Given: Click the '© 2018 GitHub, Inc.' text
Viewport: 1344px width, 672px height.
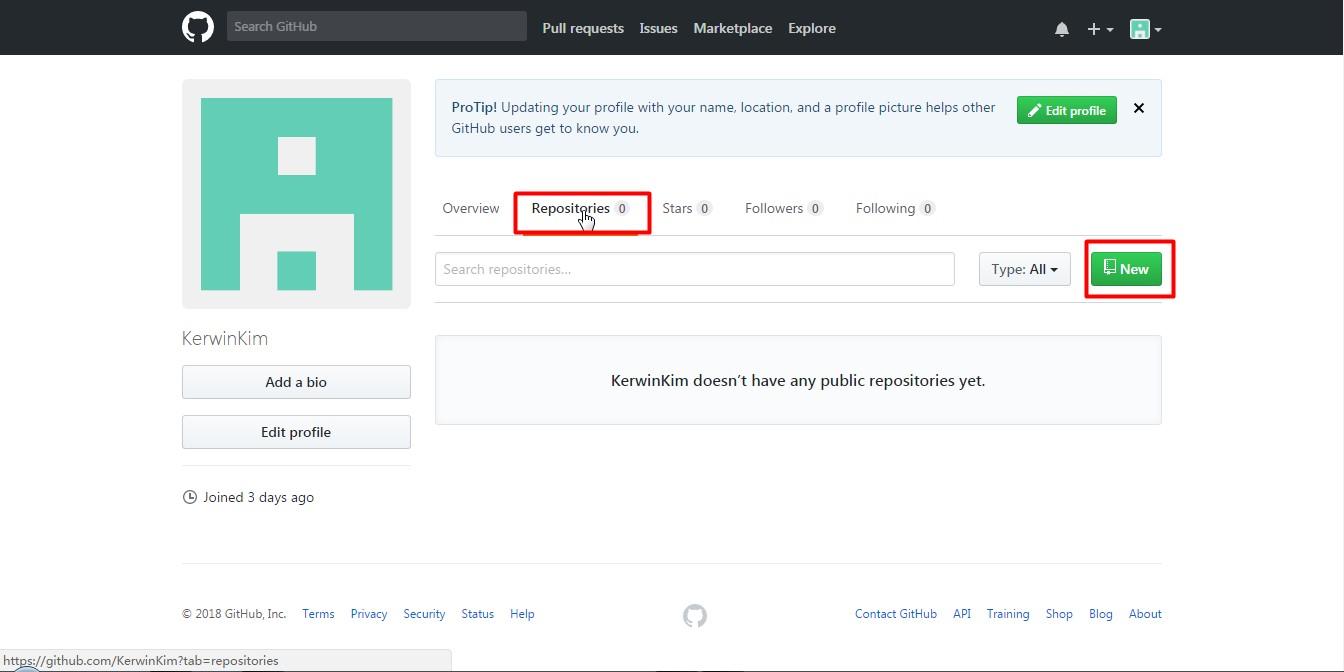Looking at the screenshot, I should (234, 614).
